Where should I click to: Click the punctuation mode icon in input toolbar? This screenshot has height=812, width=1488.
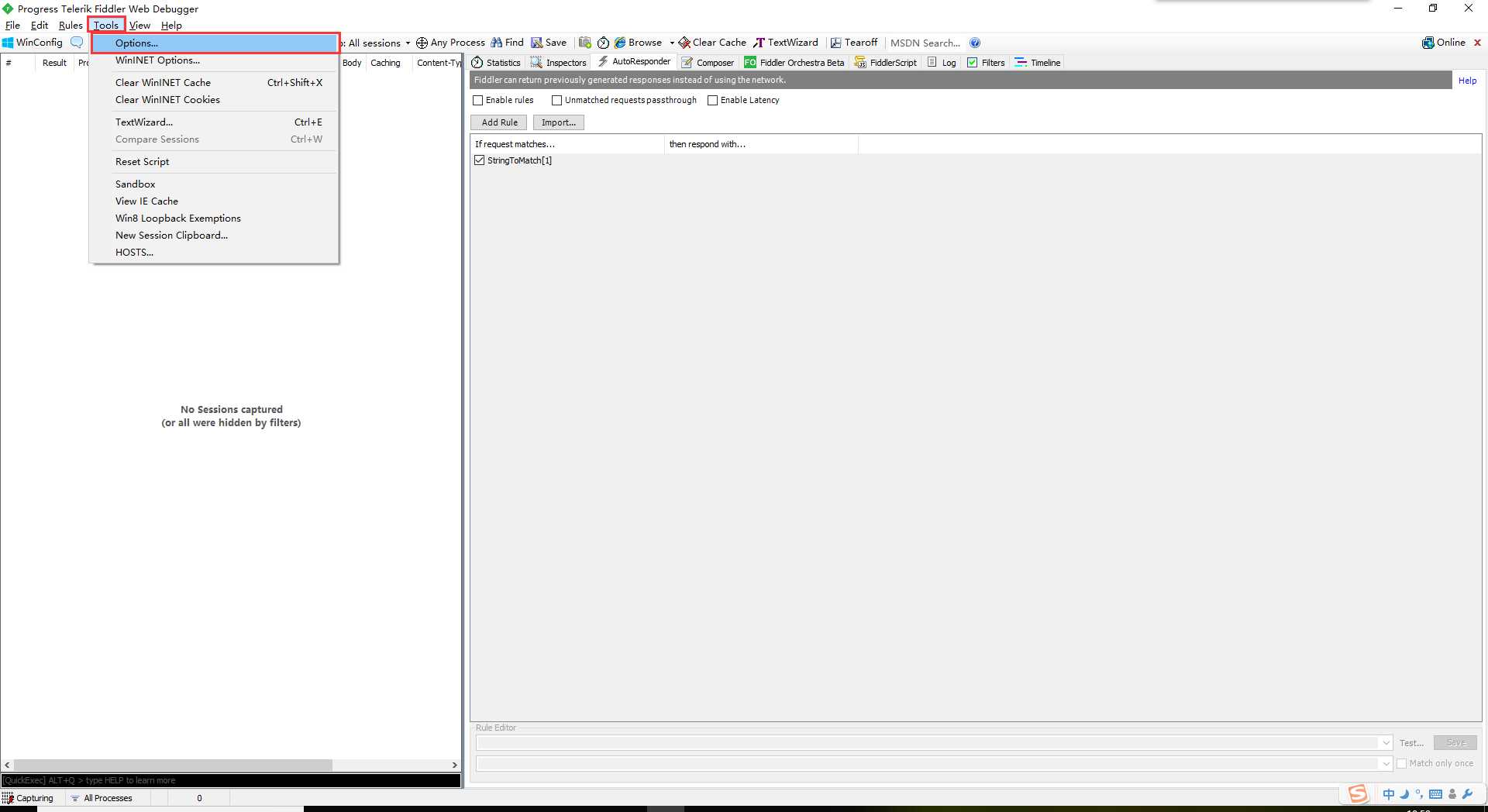(x=1419, y=794)
